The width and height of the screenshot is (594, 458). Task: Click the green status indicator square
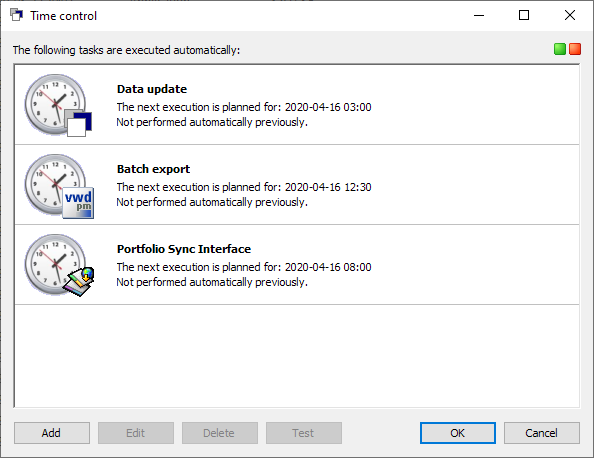pyautogui.click(x=560, y=49)
